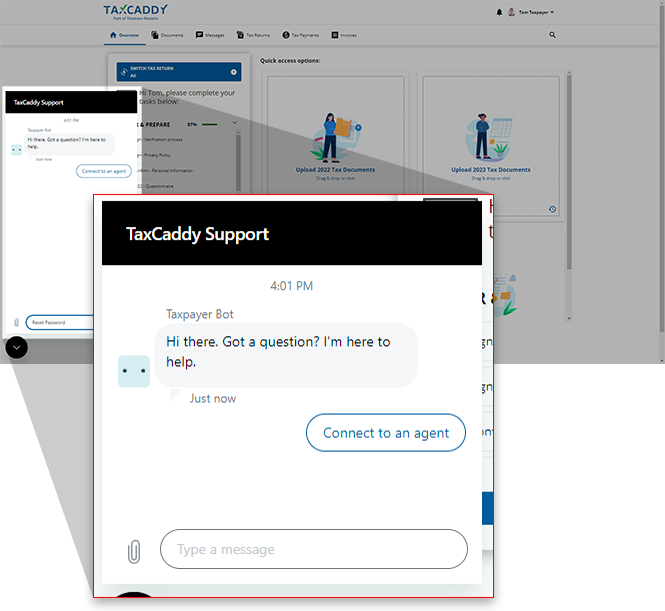Image resolution: width=665 pixels, height=611 pixels.
Task: Collapse the Prepare section chevron
Action: 235,123
